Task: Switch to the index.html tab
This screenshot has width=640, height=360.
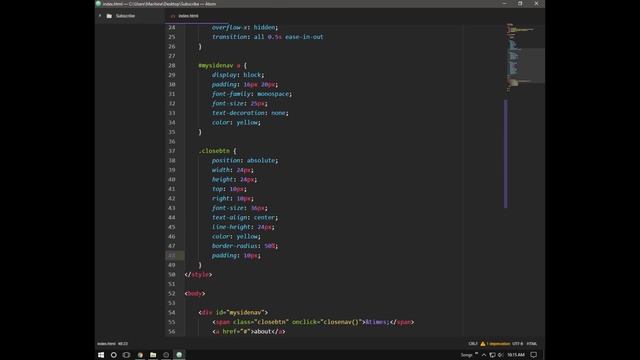Action: click(x=189, y=16)
